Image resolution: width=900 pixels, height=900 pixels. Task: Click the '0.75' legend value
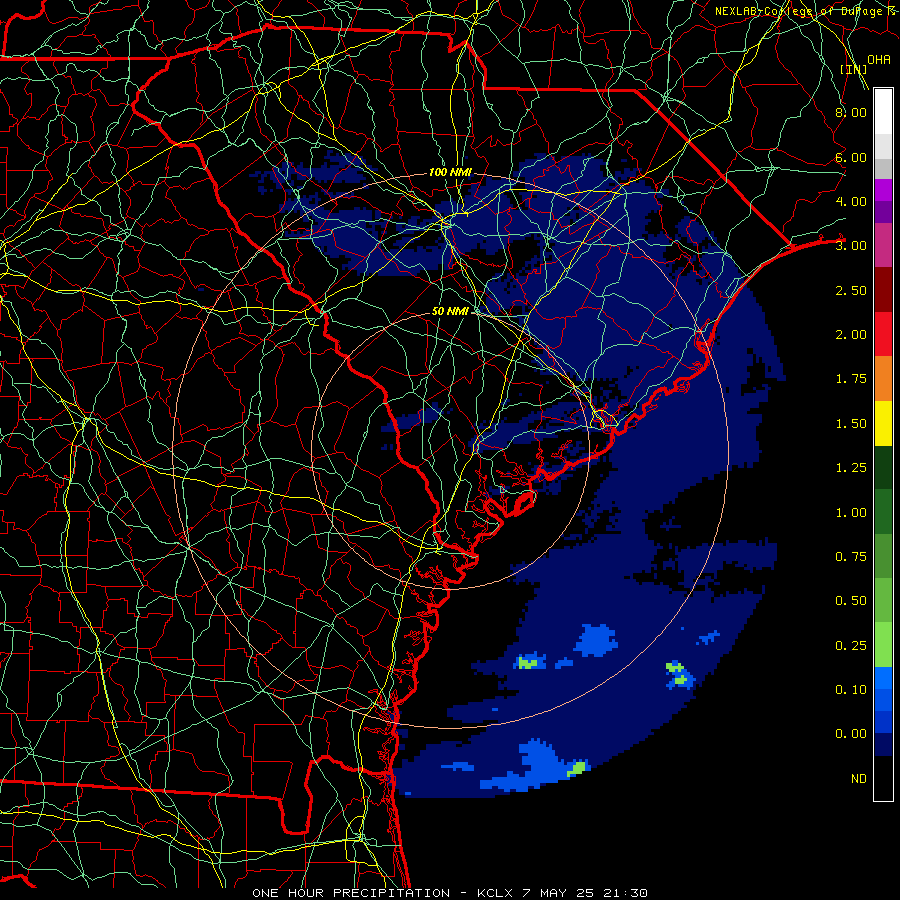click(x=851, y=557)
